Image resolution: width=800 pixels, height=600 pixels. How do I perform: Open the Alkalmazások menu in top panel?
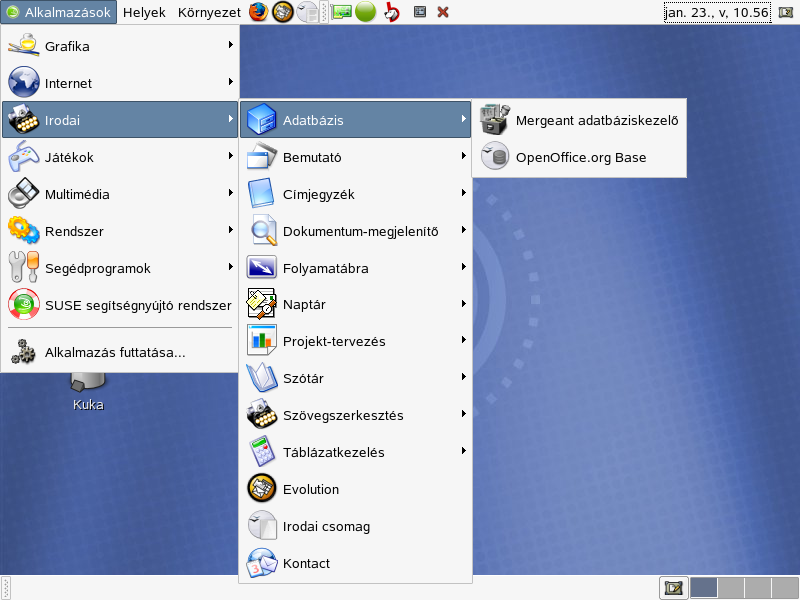click(59, 12)
